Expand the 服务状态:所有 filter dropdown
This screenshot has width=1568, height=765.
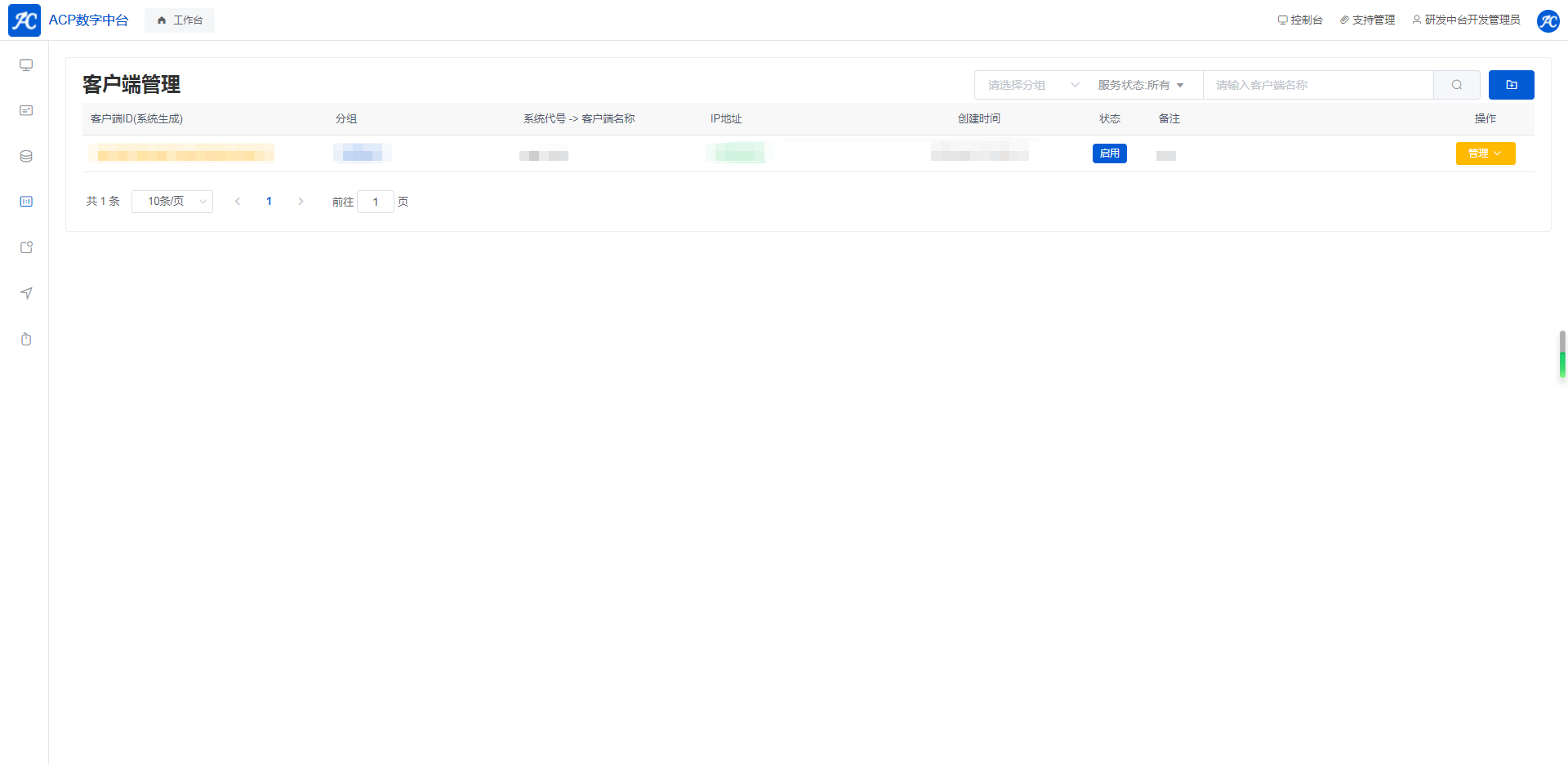pyautogui.click(x=1140, y=85)
